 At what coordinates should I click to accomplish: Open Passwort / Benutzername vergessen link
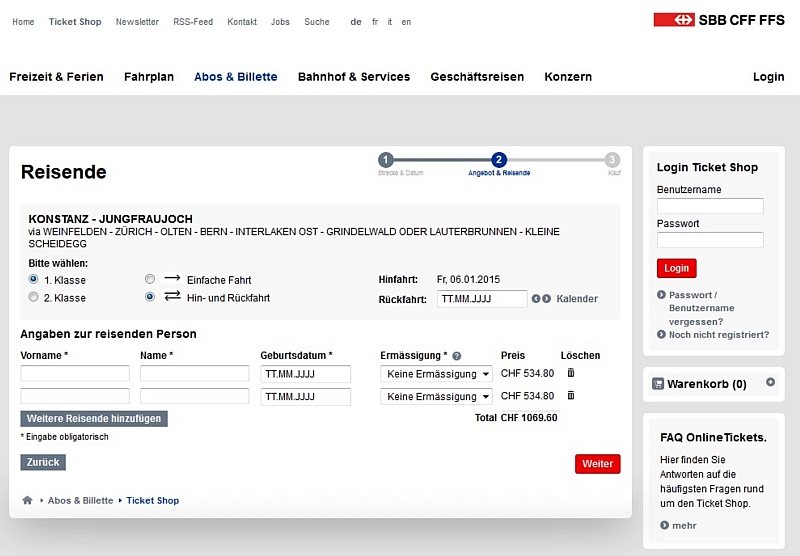tap(702, 308)
